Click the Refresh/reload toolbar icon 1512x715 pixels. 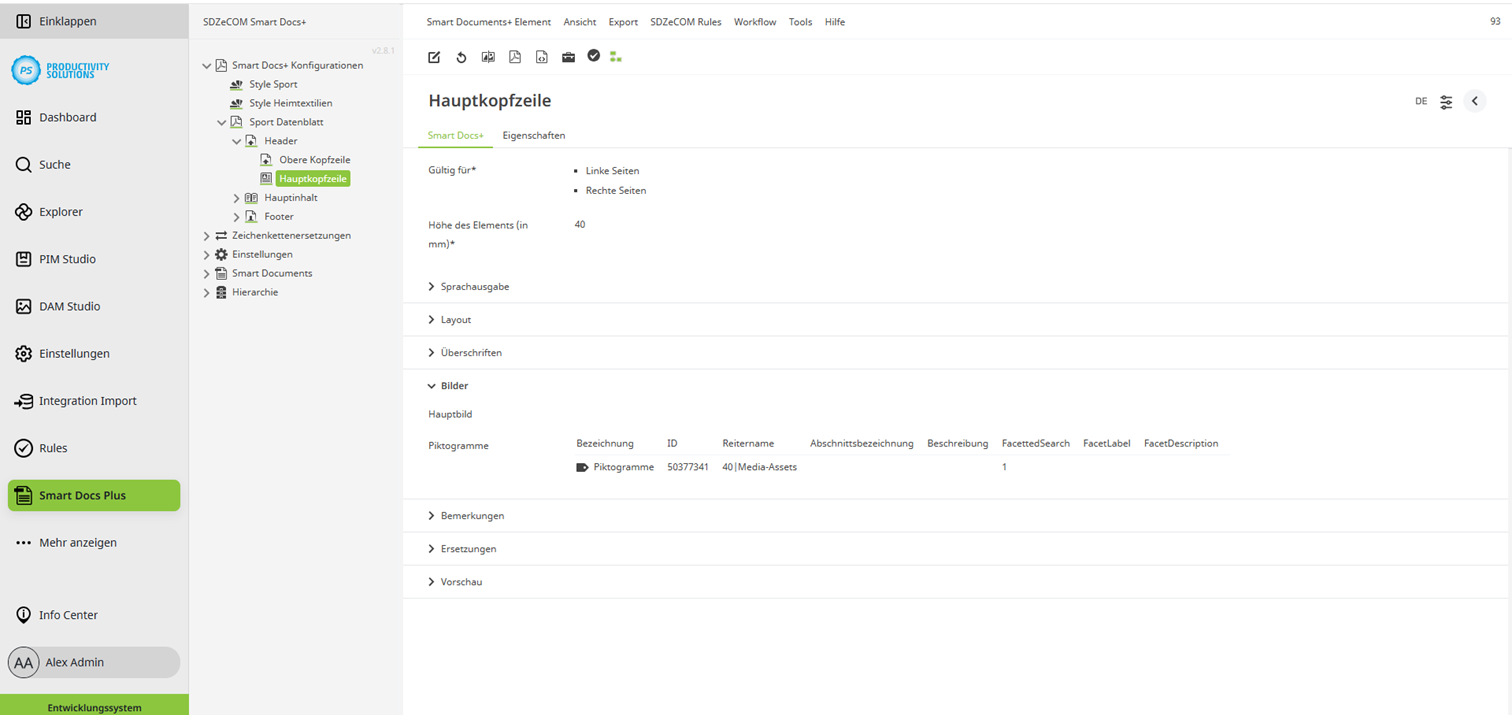[x=461, y=57]
